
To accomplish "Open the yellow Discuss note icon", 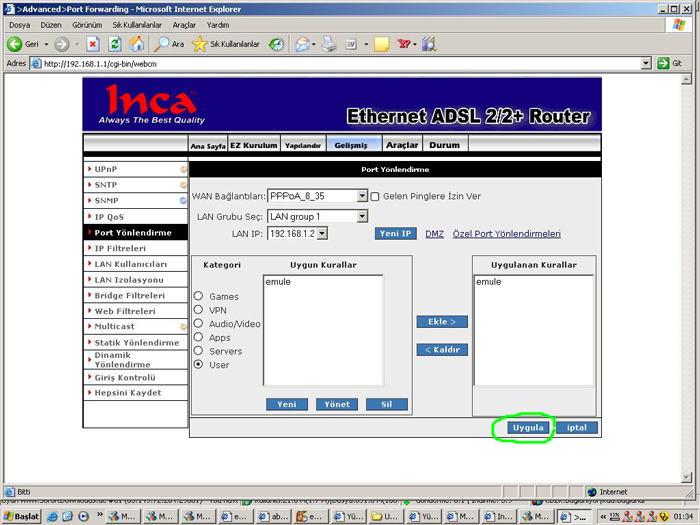I will click(x=382, y=44).
